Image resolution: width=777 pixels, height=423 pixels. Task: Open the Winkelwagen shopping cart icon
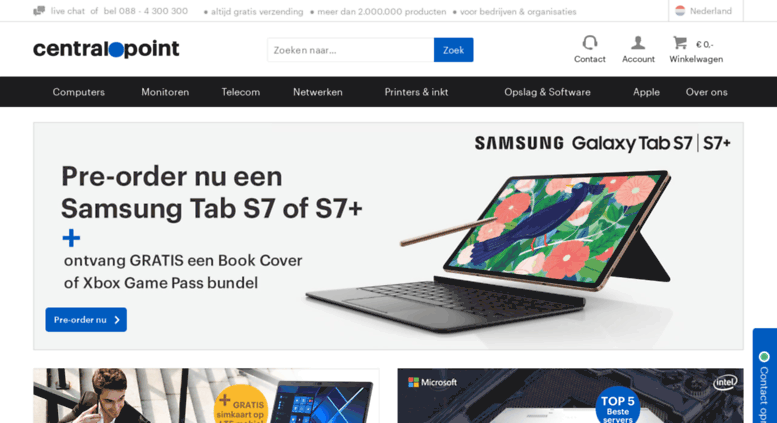680,43
